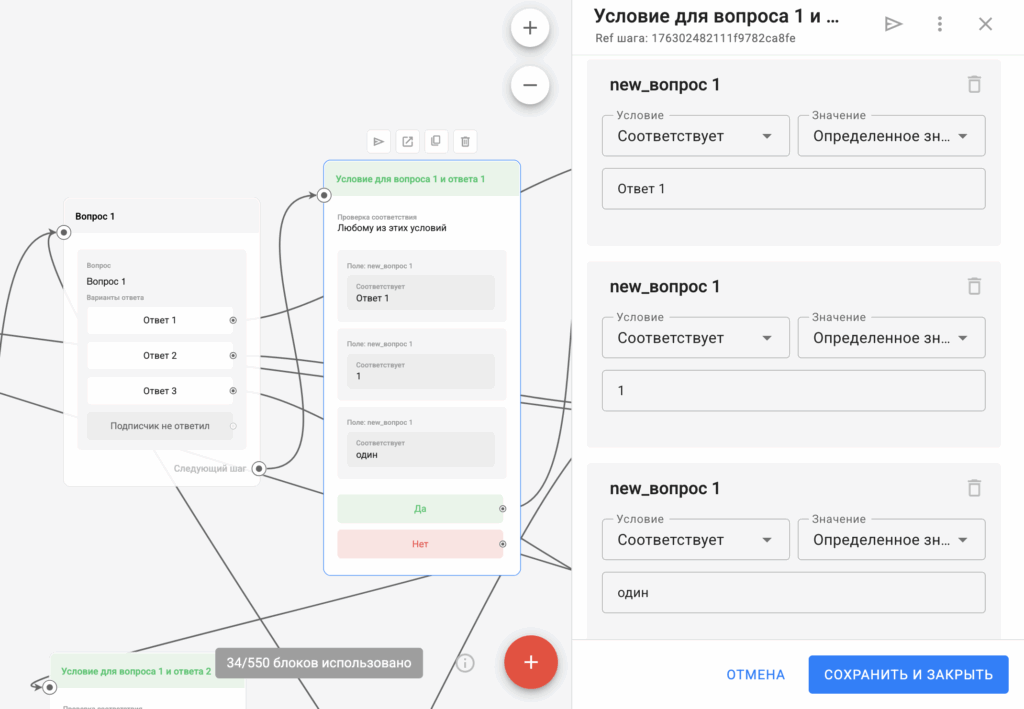The width and height of the screenshot is (1024, 709).
Task: Click the ОТМЕНА button
Action: (755, 675)
